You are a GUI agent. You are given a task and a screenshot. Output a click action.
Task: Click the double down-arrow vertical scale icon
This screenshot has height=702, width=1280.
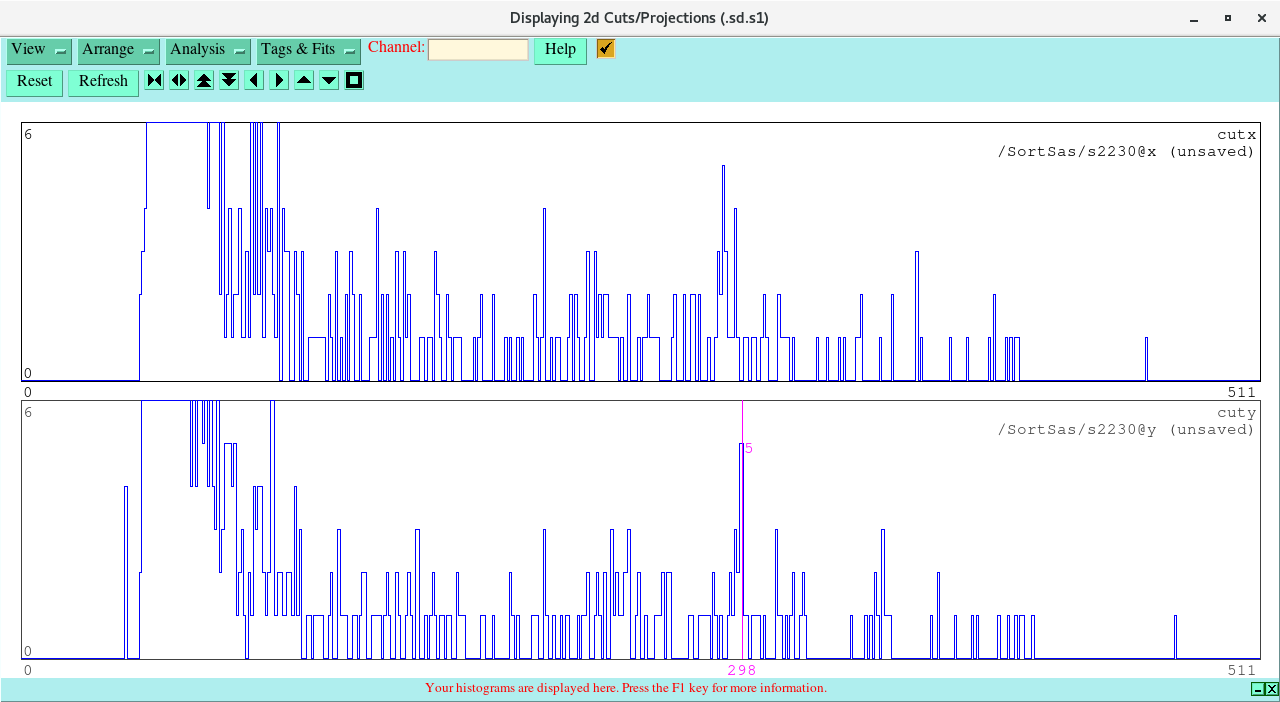(229, 81)
